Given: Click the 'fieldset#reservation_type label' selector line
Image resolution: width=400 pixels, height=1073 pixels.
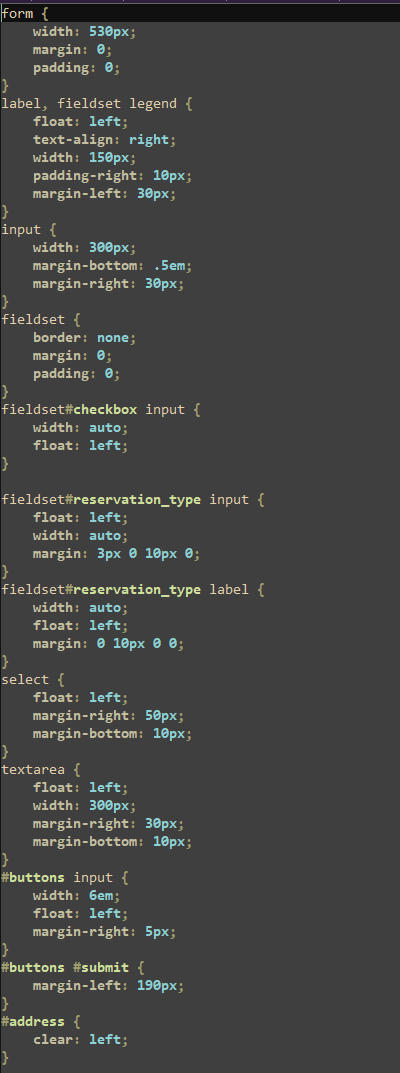Looking at the screenshot, I should click(125, 590).
